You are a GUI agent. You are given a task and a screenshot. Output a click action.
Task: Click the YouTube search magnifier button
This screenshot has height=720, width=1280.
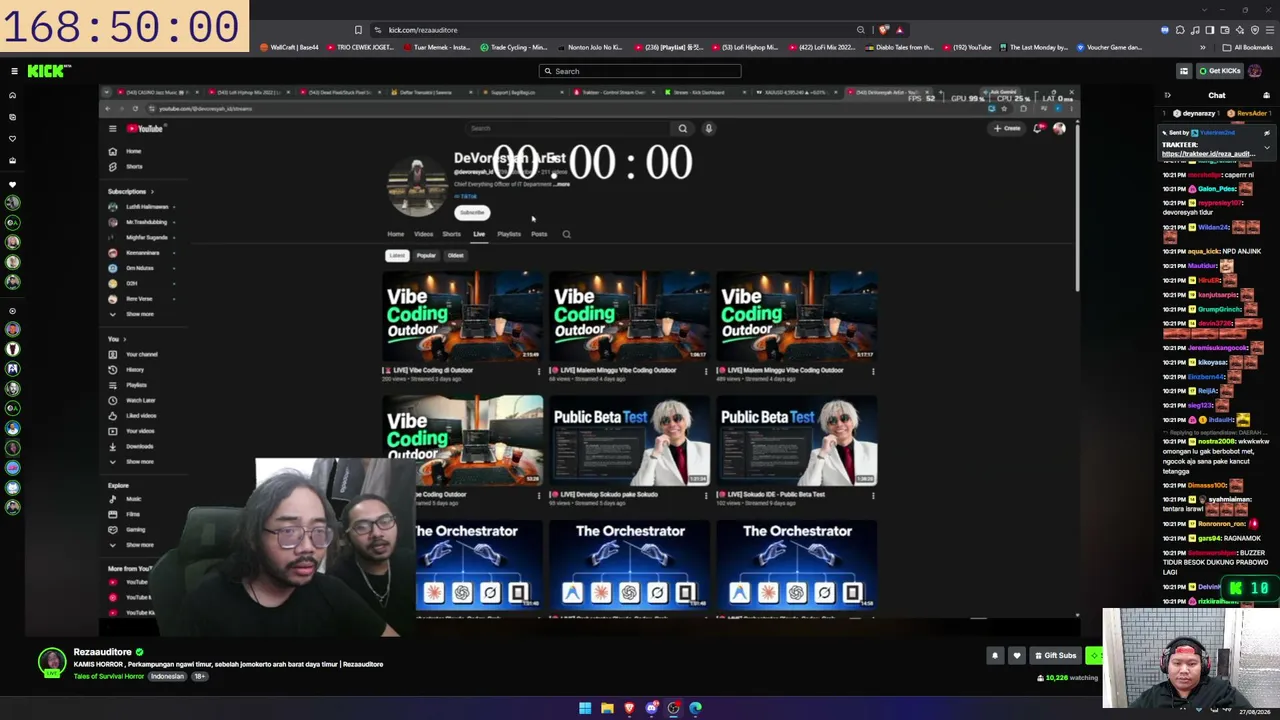pos(683,129)
